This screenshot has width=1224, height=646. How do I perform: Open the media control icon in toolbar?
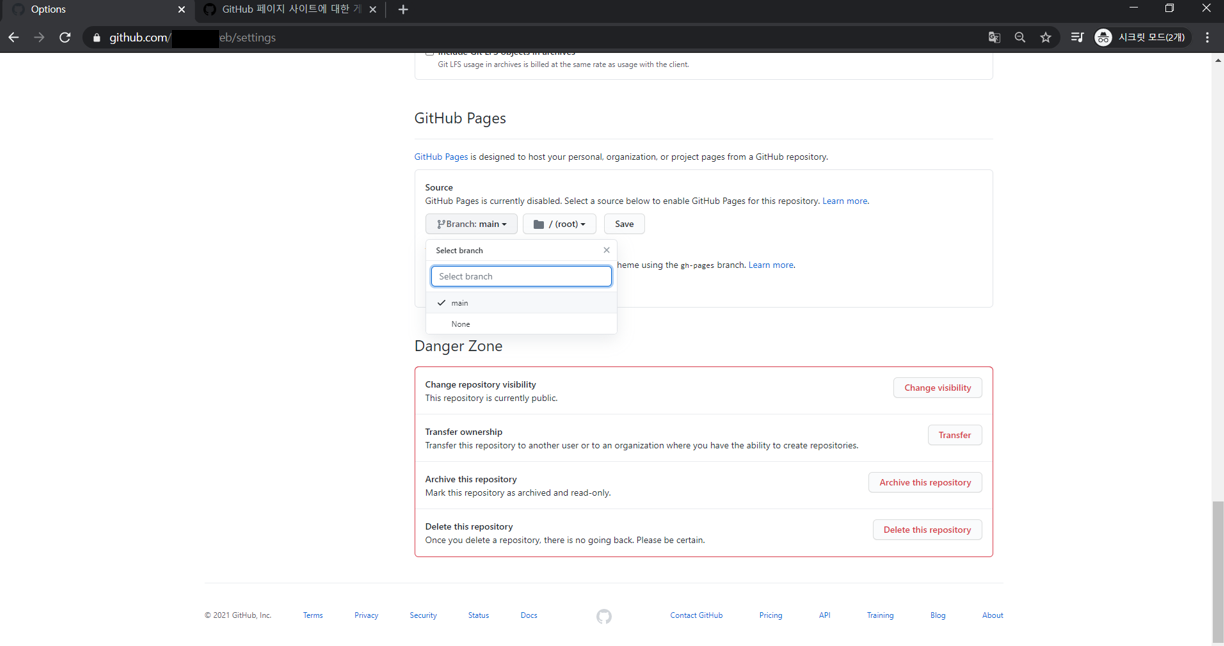pos(1077,38)
